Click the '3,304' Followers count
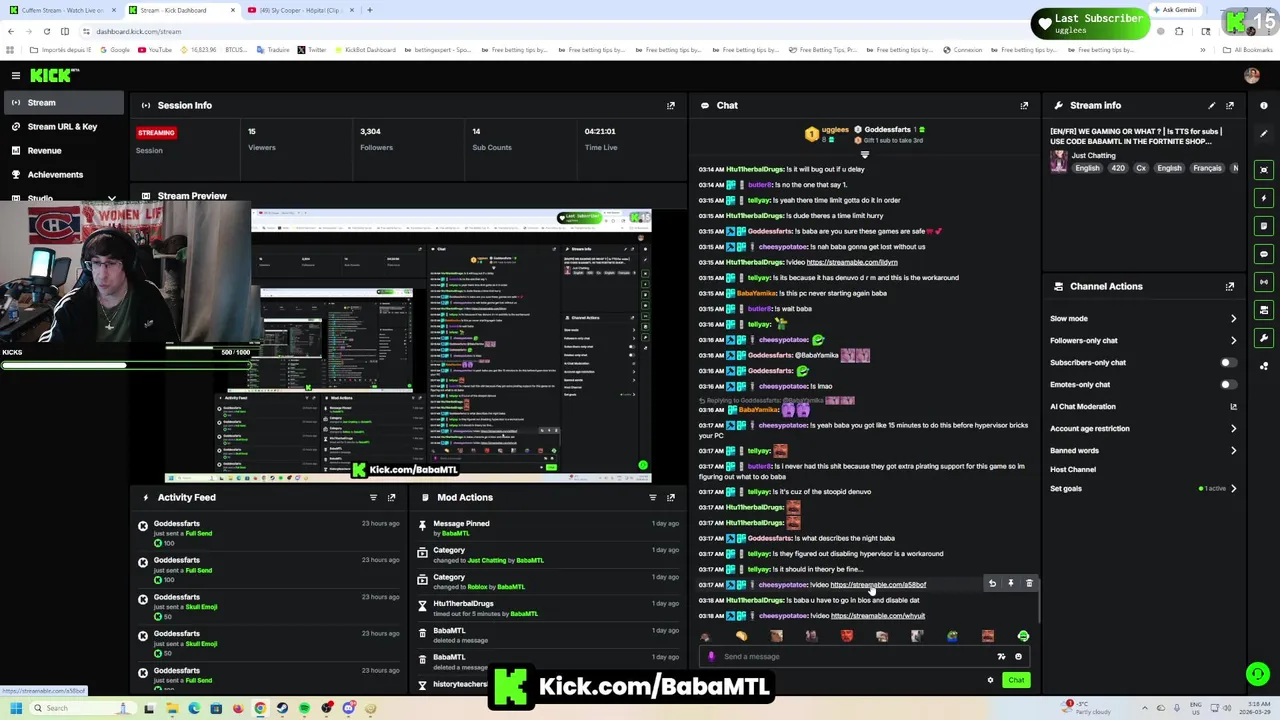 click(370, 131)
